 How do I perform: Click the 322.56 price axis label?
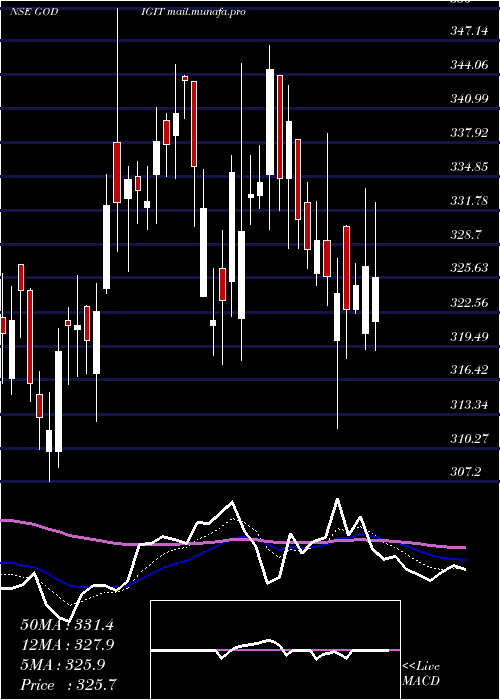point(469,303)
